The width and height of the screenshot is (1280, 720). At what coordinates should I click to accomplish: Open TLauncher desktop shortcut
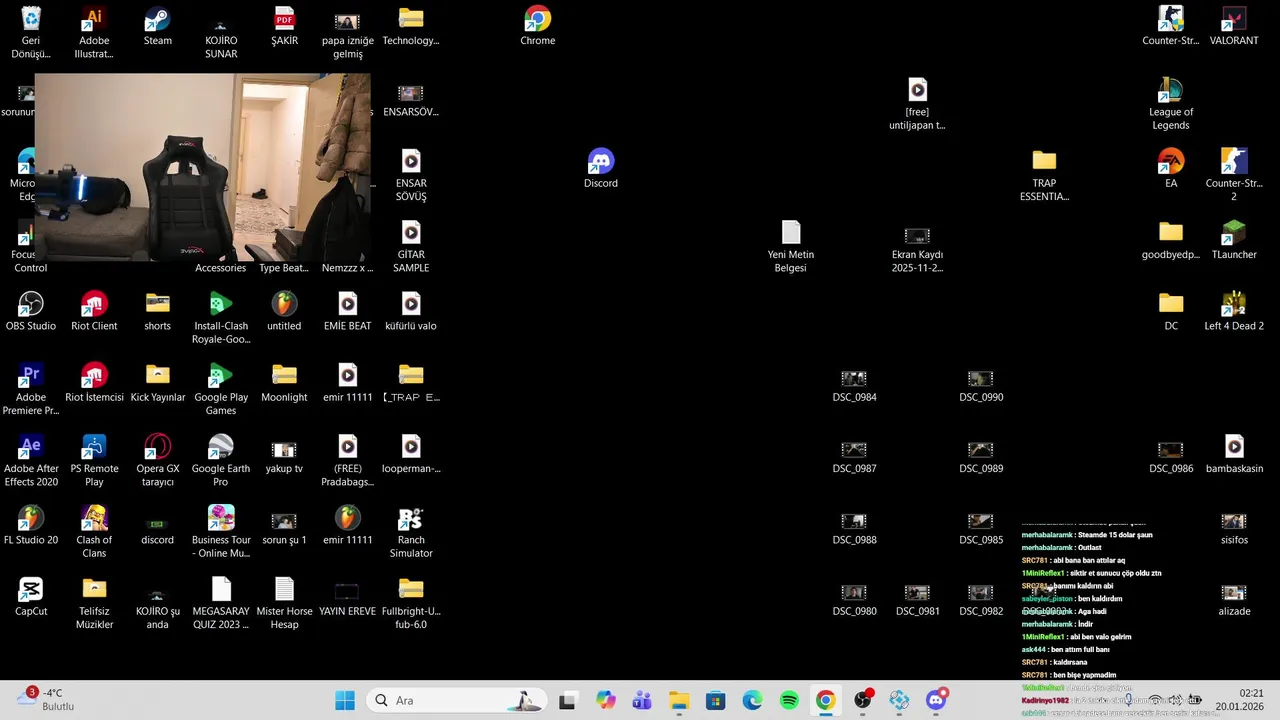pos(1234,239)
